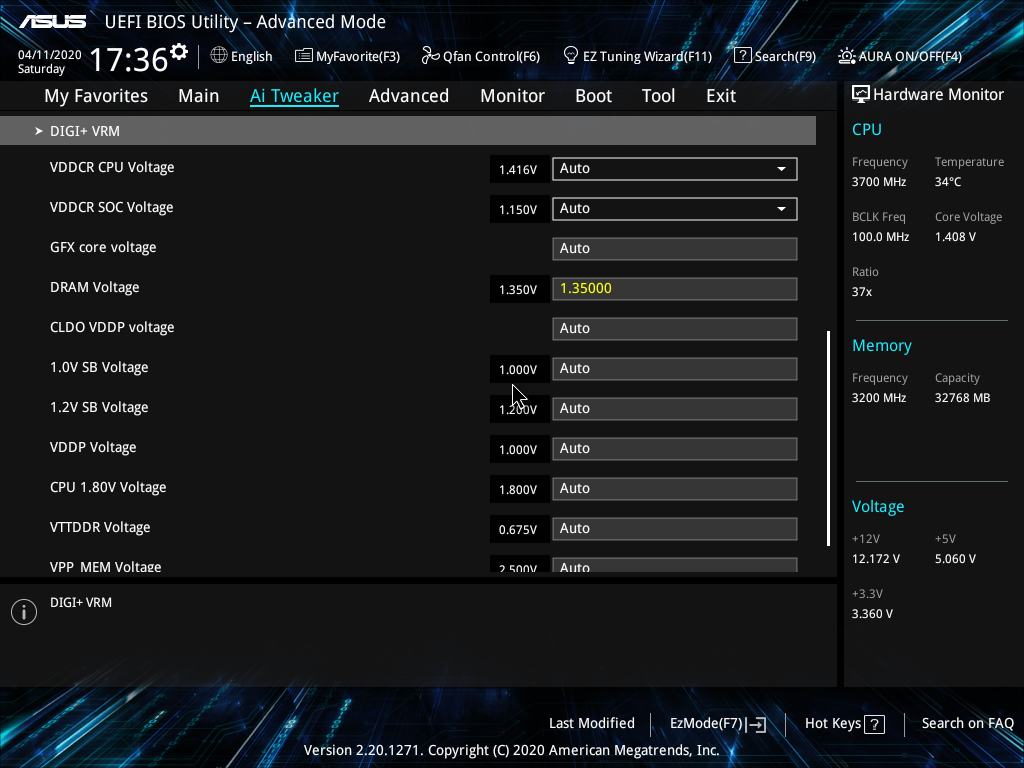Click the MyFavorite list icon

tap(303, 56)
